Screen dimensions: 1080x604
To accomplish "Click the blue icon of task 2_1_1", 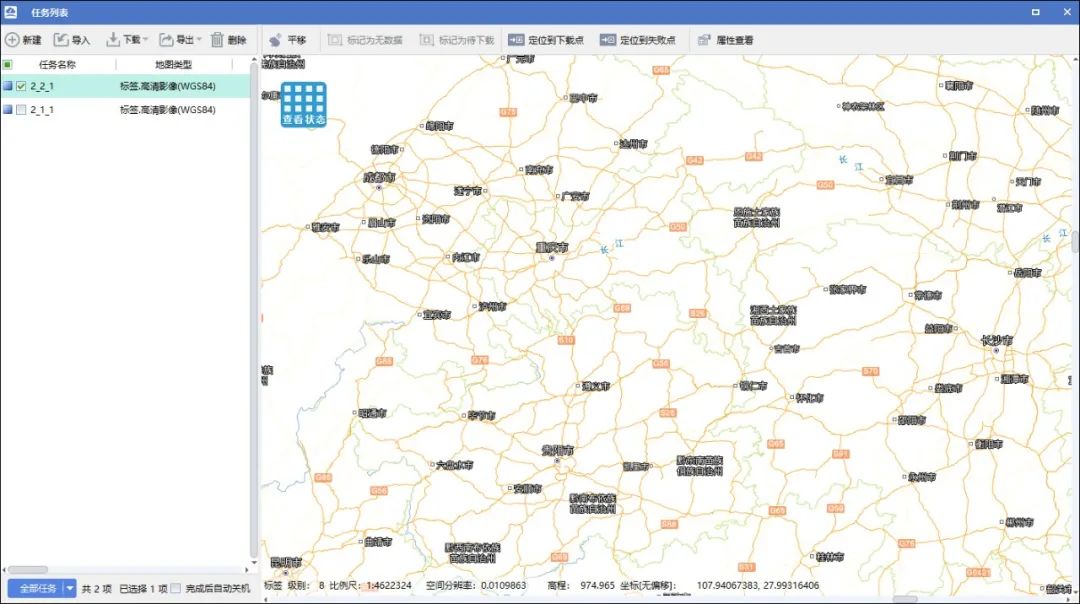I will pyautogui.click(x=8, y=110).
